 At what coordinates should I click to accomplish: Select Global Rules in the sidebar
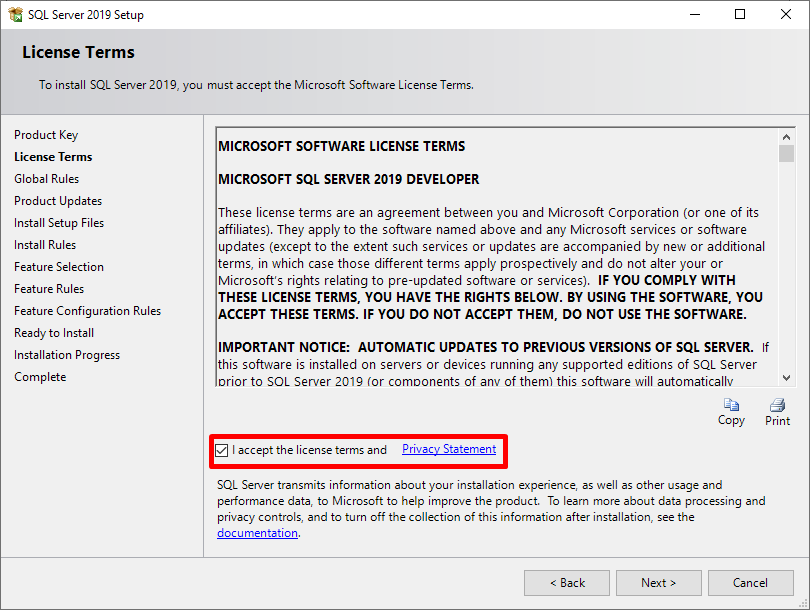click(x=47, y=179)
